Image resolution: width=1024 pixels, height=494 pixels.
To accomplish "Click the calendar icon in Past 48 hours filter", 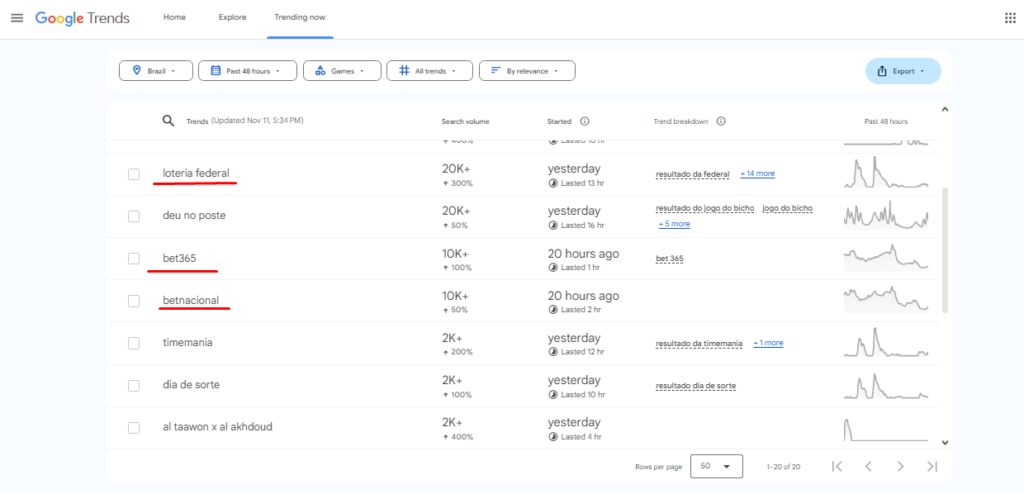I will point(216,71).
